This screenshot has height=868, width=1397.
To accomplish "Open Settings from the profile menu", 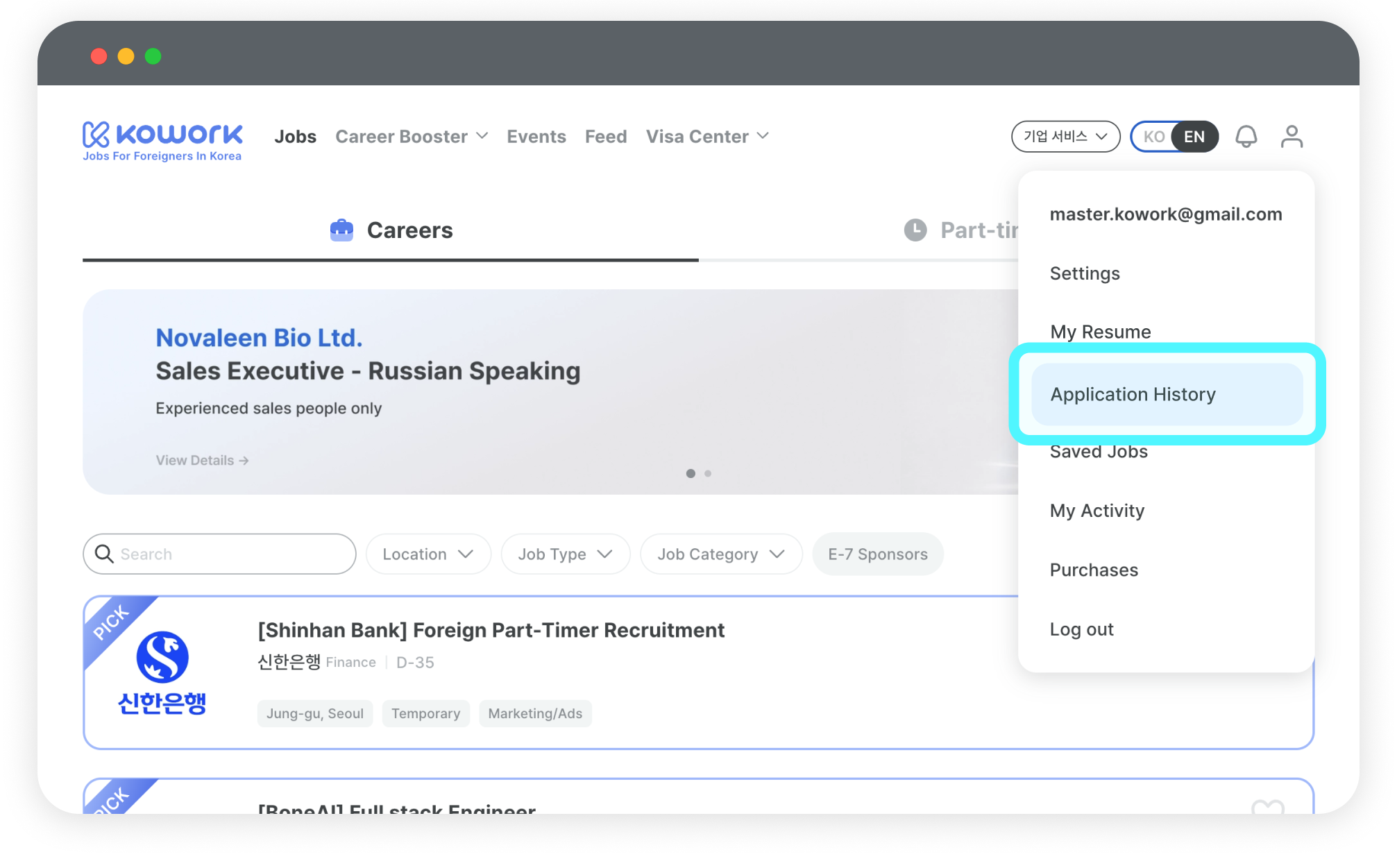I will click(x=1085, y=273).
